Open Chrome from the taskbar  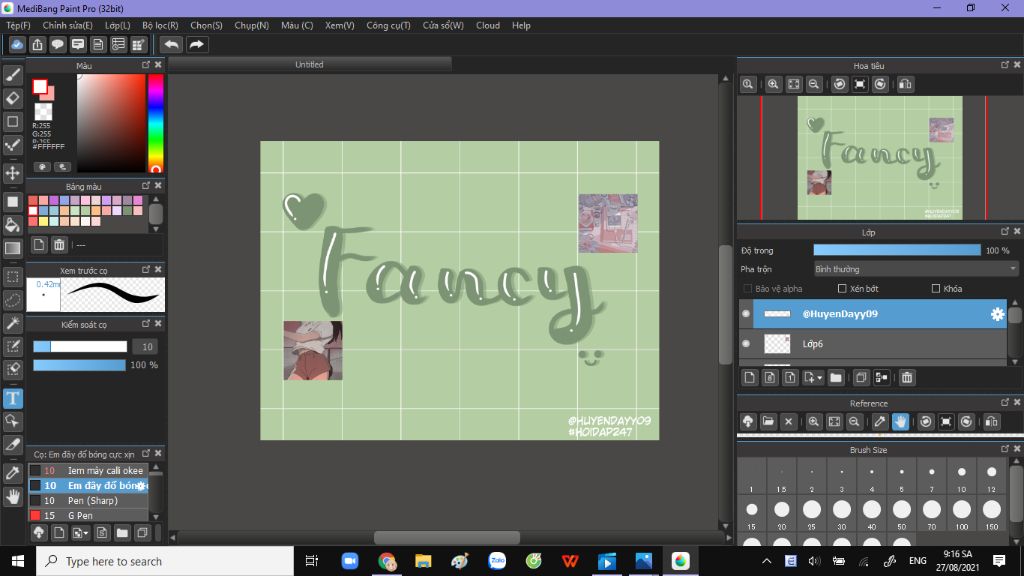[x=387, y=561]
